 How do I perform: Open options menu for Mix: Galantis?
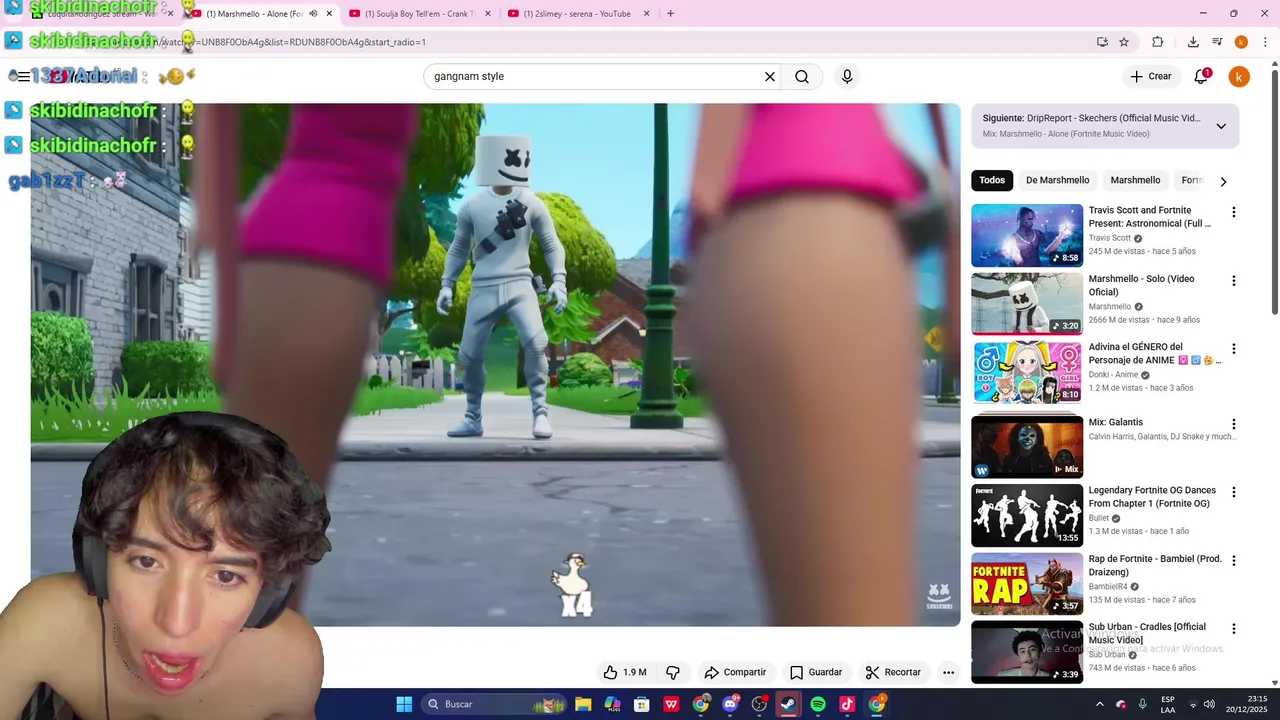(x=1233, y=424)
